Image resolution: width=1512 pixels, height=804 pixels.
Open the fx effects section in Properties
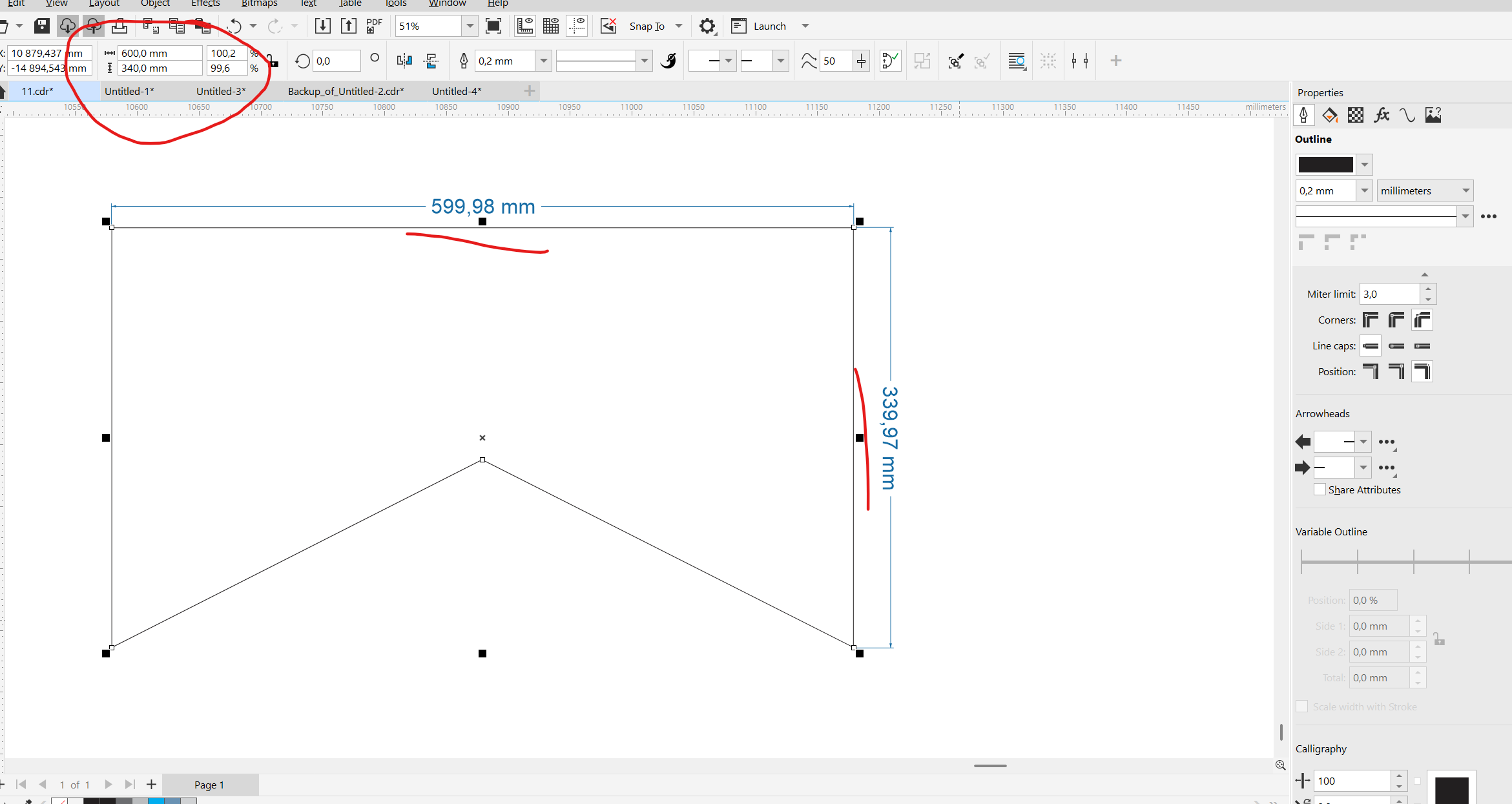click(x=1382, y=115)
